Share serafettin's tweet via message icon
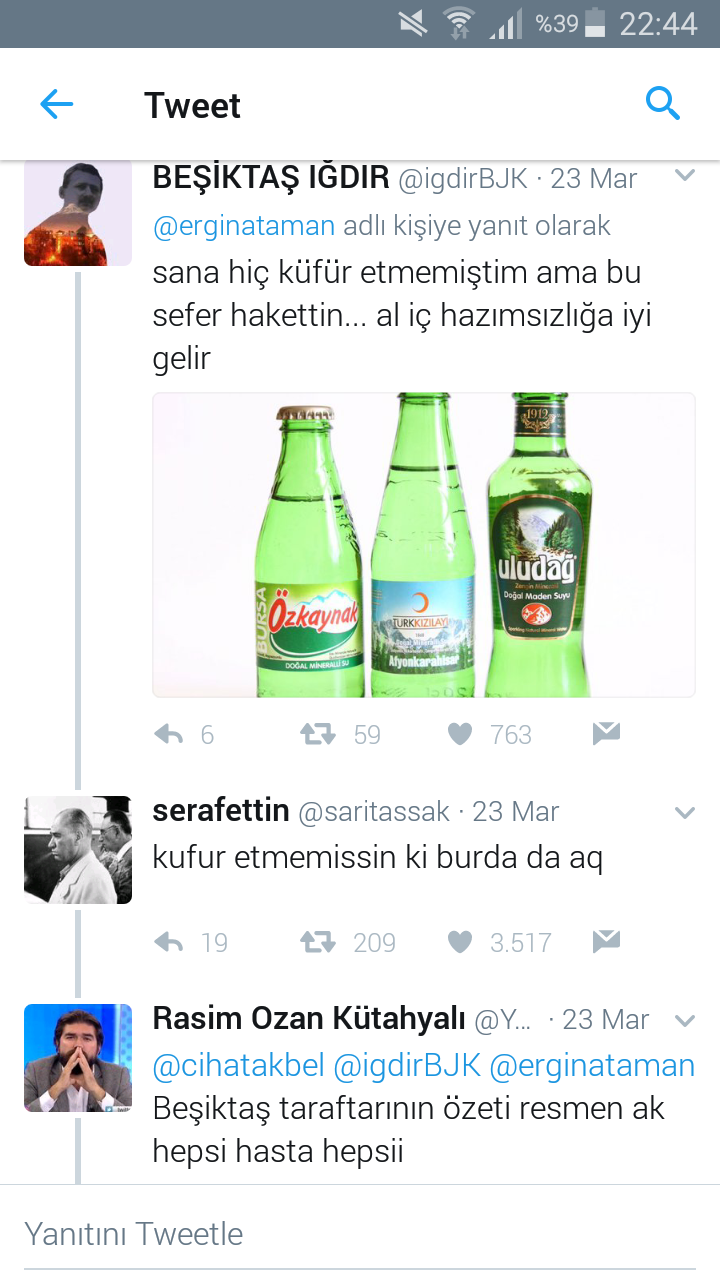This screenshot has width=720, height=1280. [606, 942]
